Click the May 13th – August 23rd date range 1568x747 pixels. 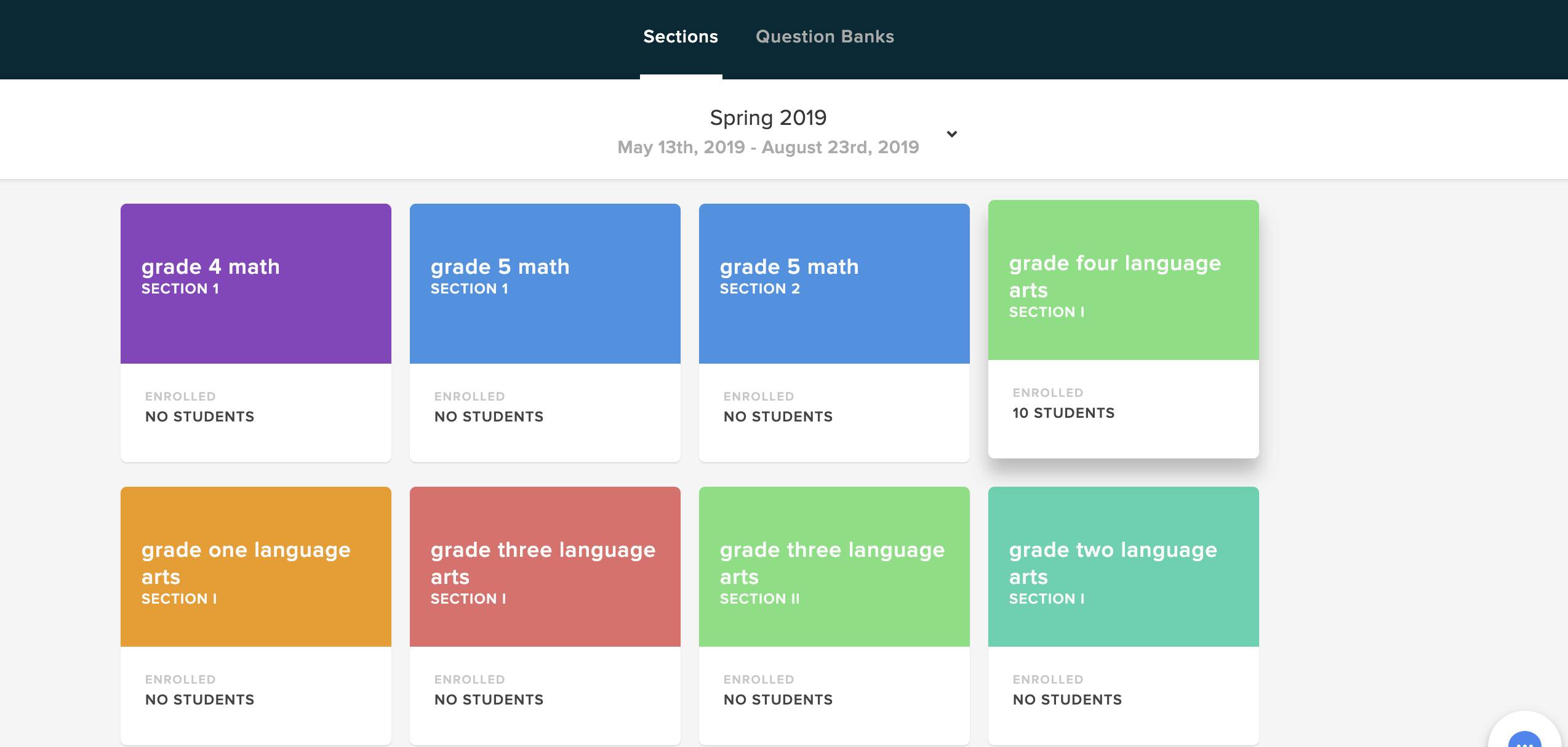coord(768,147)
